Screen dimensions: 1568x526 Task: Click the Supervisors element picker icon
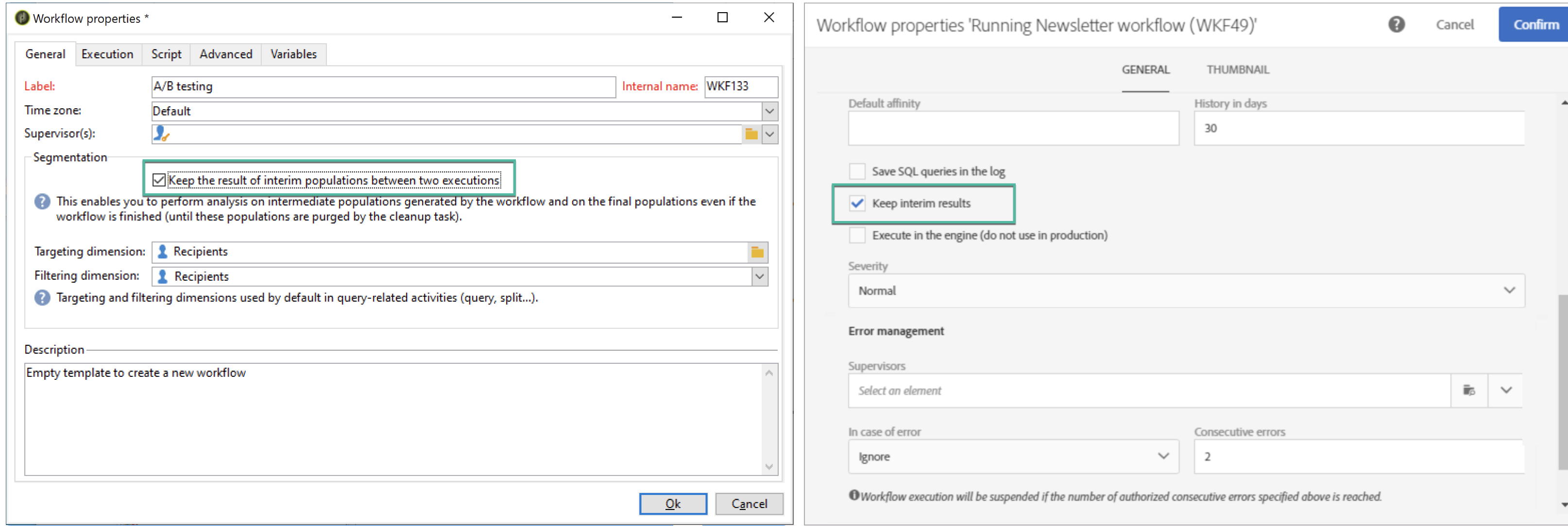point(1469,390)
